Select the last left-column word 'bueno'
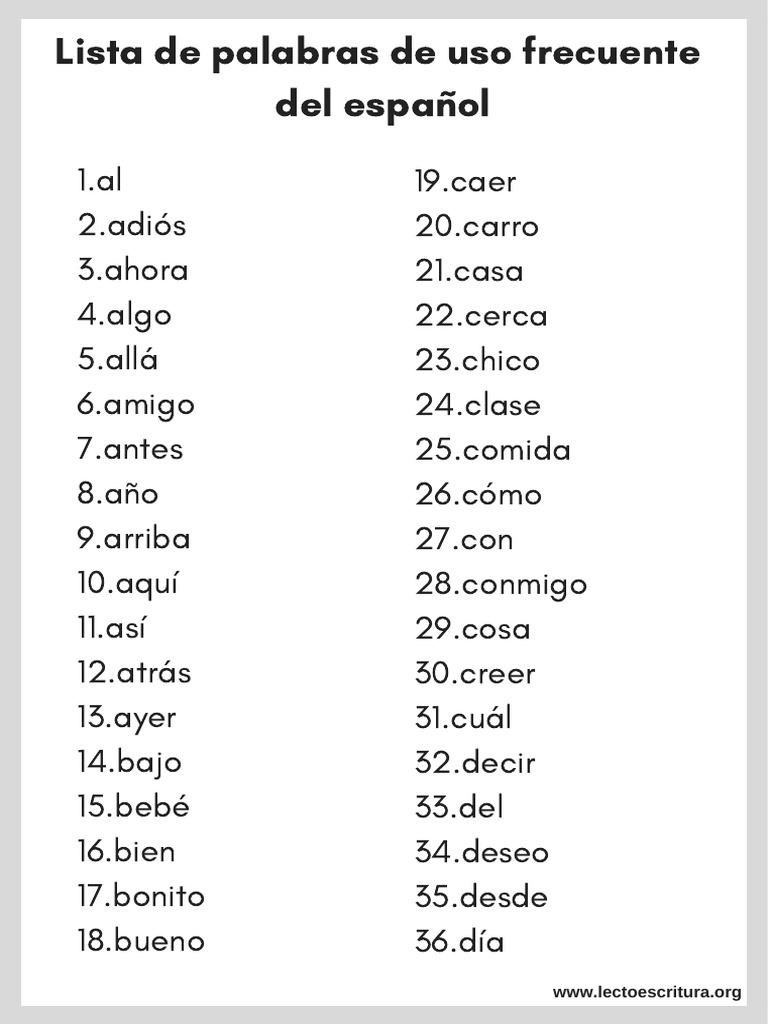The image size is (768, 1024). click(159, 941)
